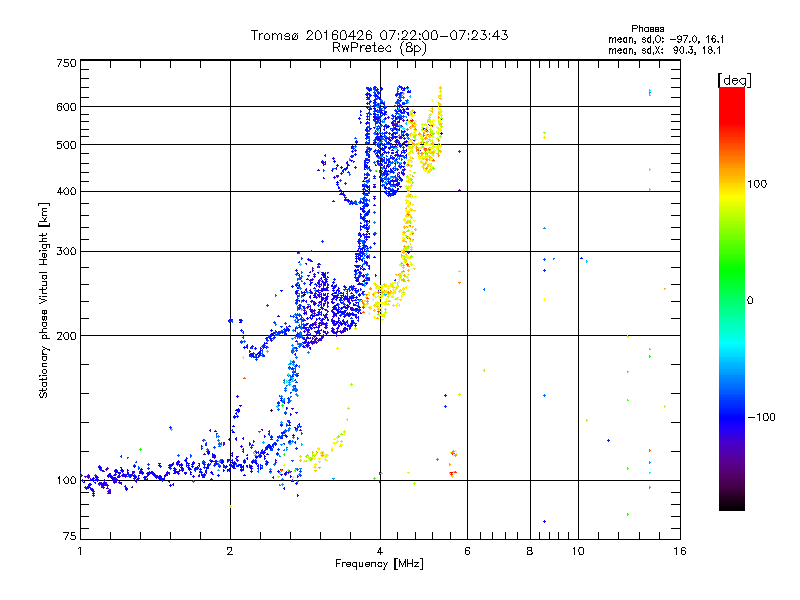Click the y-axis tick label '500'
This screenshot has width=800, height=600.
(66, 145)
